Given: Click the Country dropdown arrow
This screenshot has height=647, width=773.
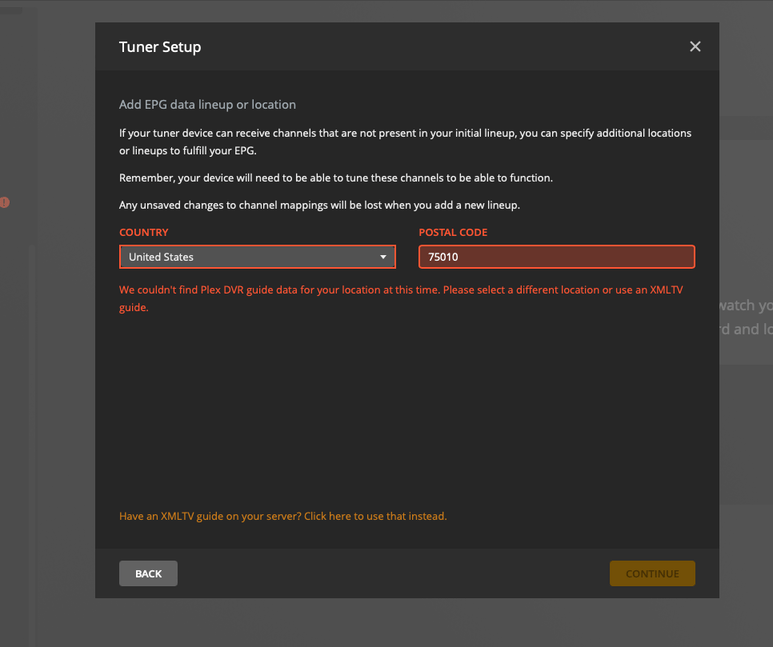Looking at the screenshot, I should point(383,257).
